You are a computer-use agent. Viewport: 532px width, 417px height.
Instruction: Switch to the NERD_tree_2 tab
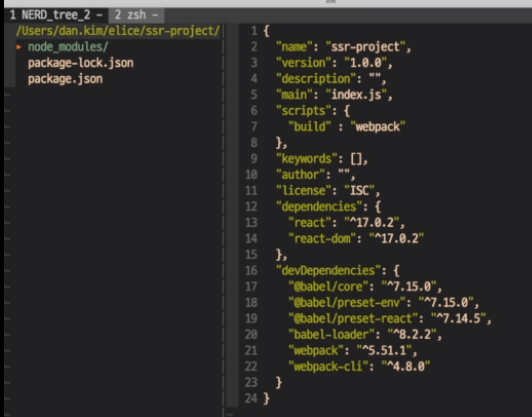click(x=56, y=15)
